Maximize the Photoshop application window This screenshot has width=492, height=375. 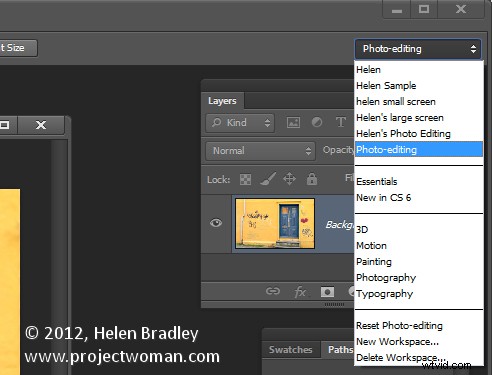(x=424, y=9)
